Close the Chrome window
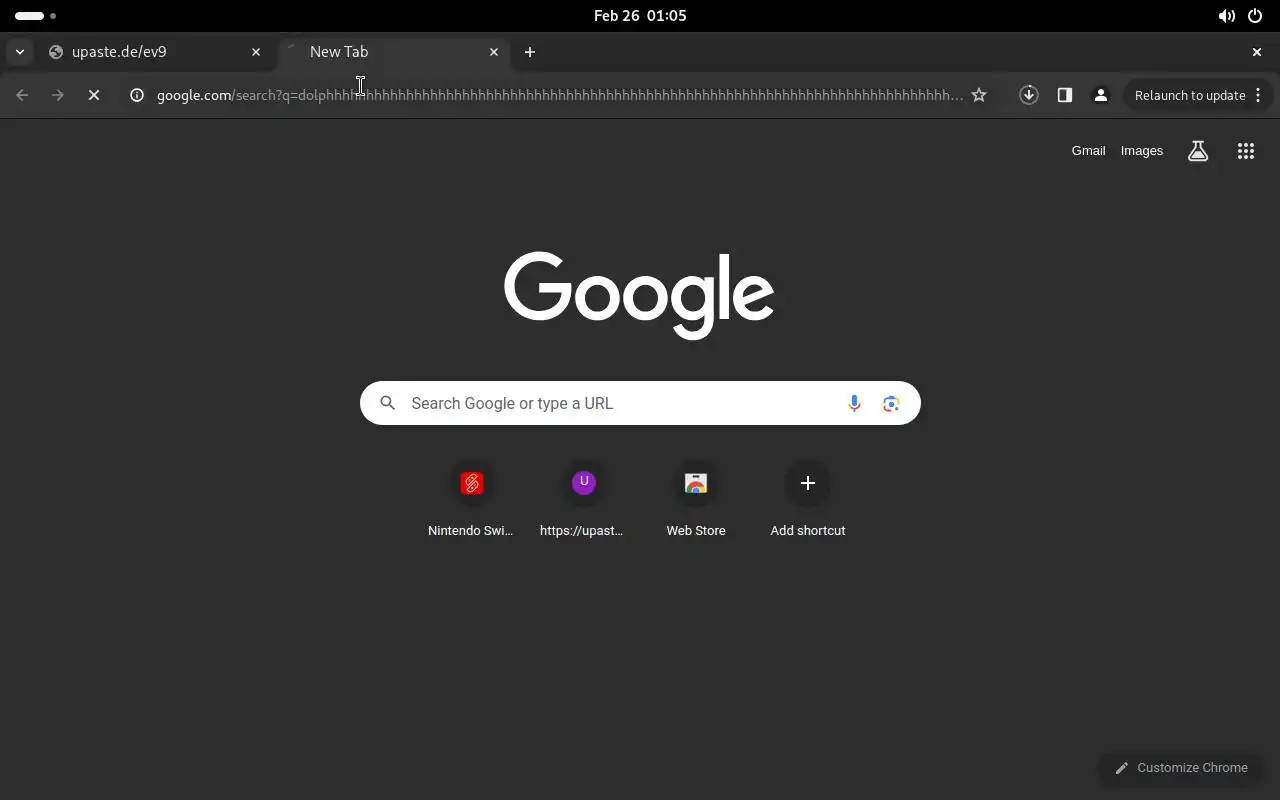 (1257, 52)
